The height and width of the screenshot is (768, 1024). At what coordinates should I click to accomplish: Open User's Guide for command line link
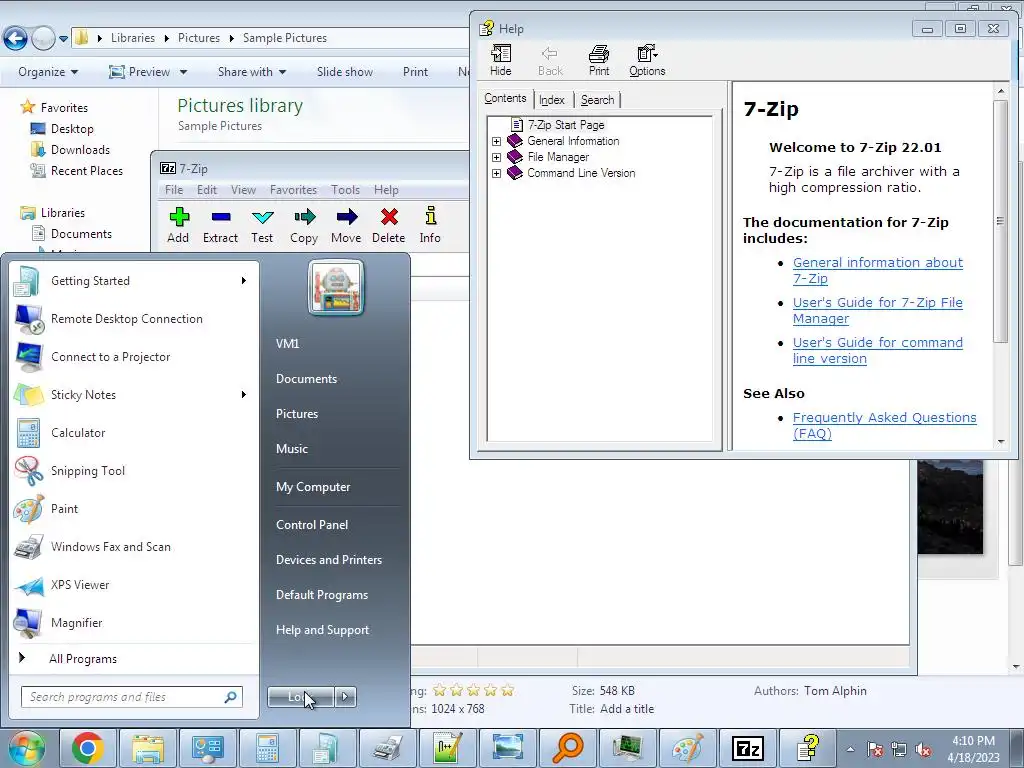[878, 350]
